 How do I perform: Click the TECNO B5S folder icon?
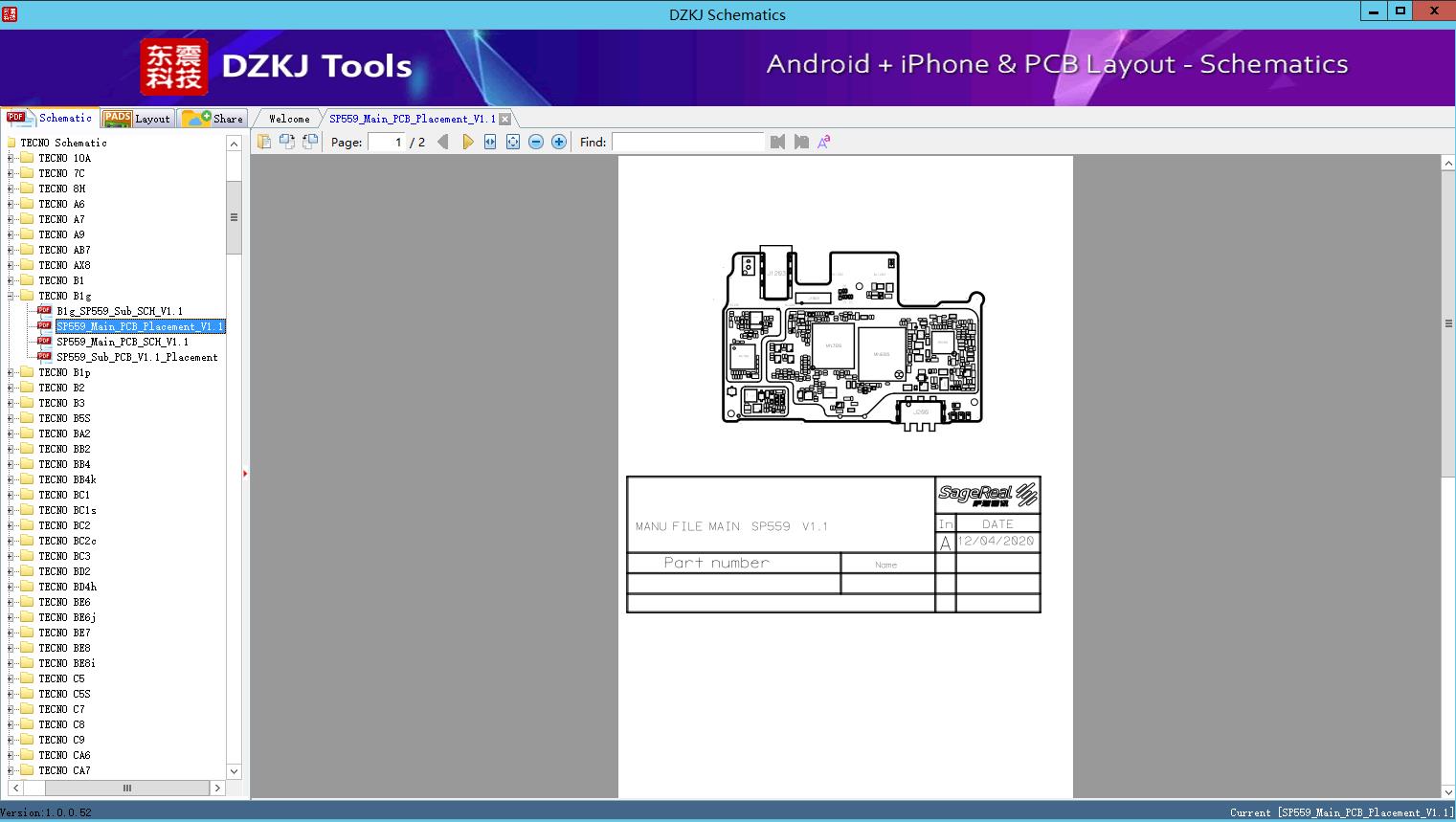[27, 418]
